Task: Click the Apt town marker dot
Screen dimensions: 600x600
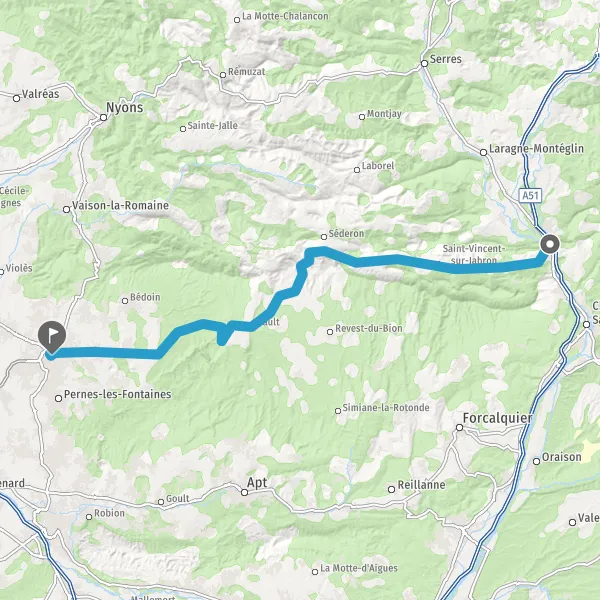Action: pos(245,492)
